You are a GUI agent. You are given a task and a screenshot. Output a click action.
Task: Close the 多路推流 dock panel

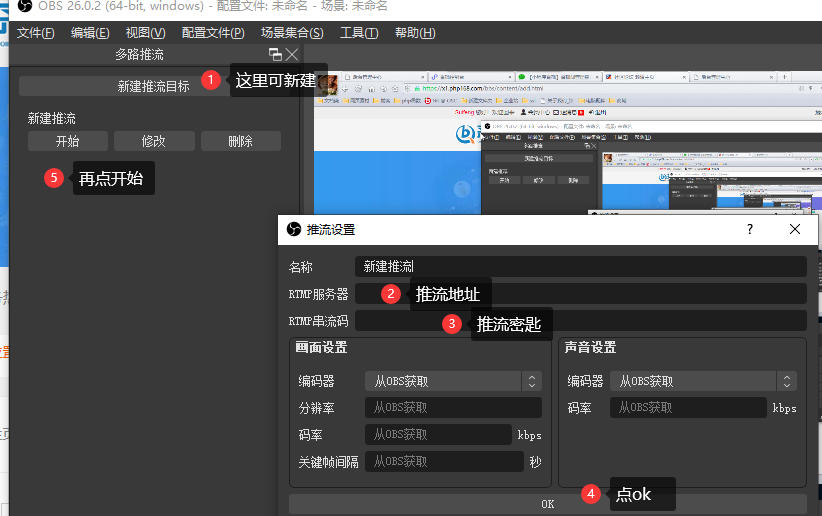point(292,55)
